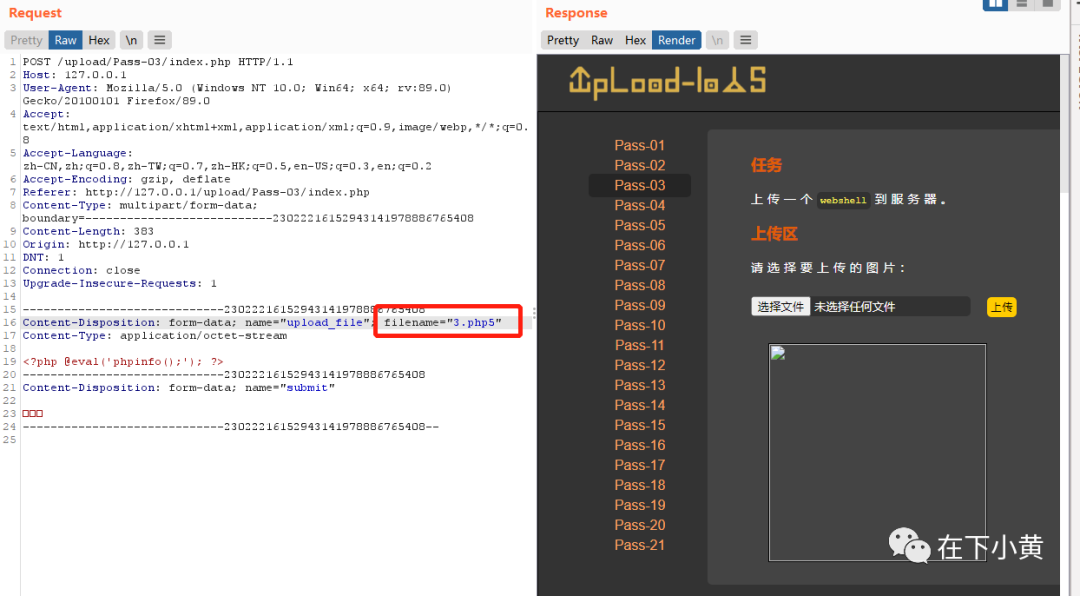
Task: Open Pass-08 challenge link
Action: 639,285
